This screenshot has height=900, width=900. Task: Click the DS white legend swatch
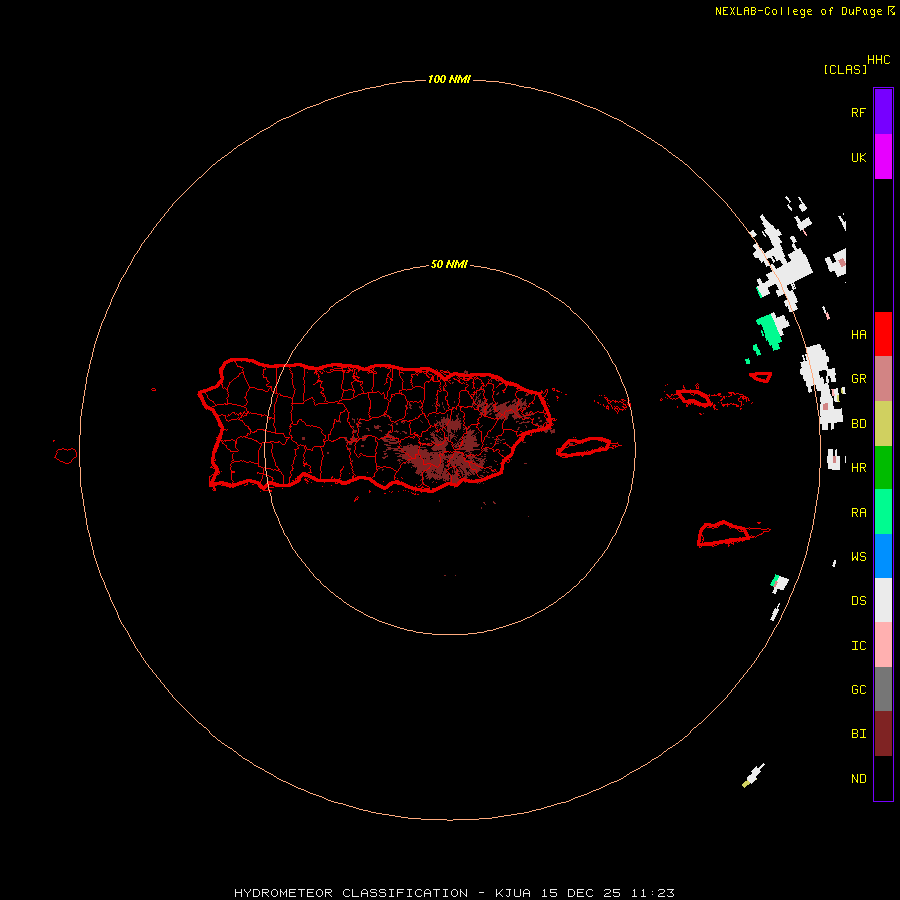pos(883,600)
